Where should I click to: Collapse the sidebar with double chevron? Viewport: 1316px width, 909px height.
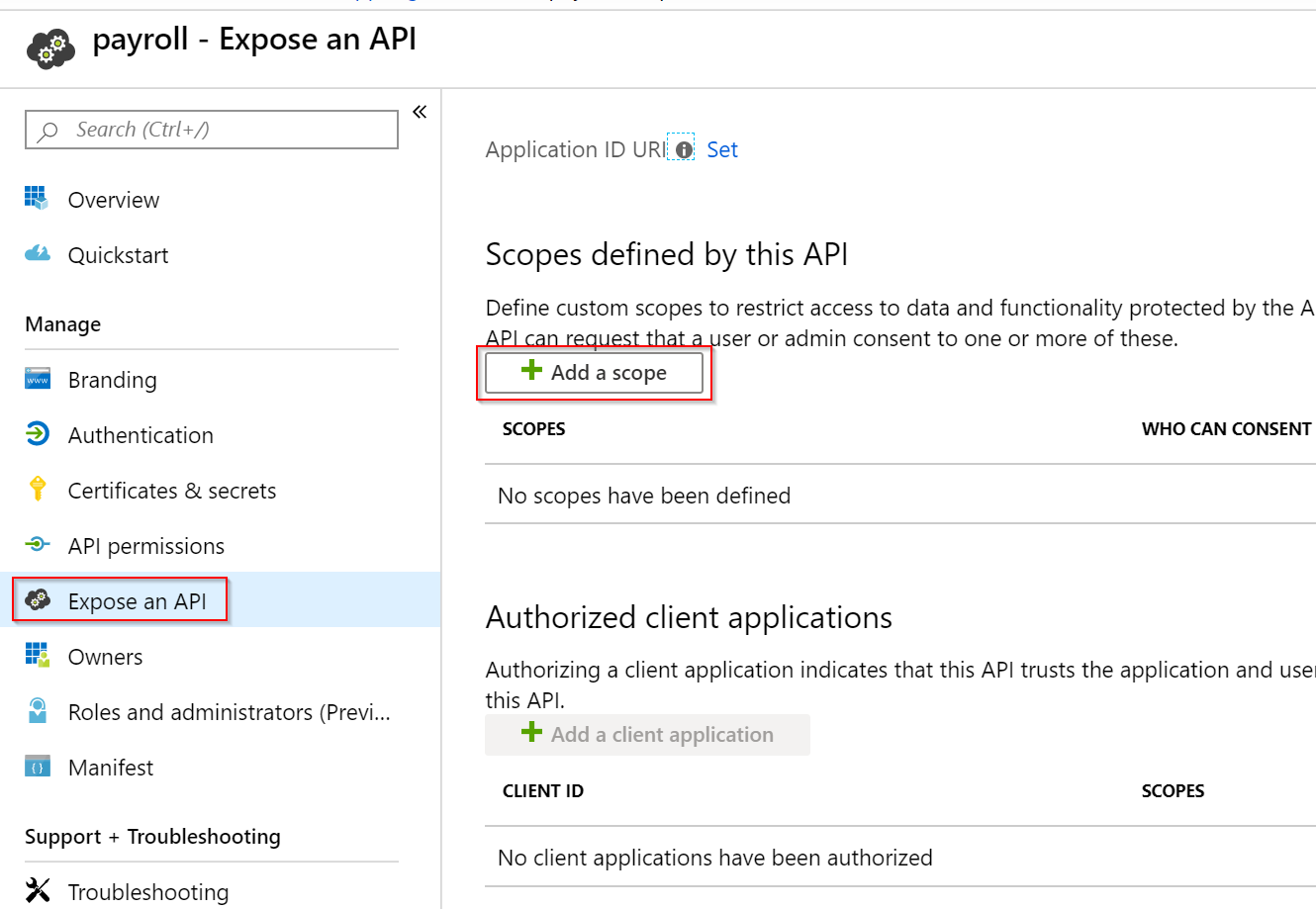coord(420,112)
